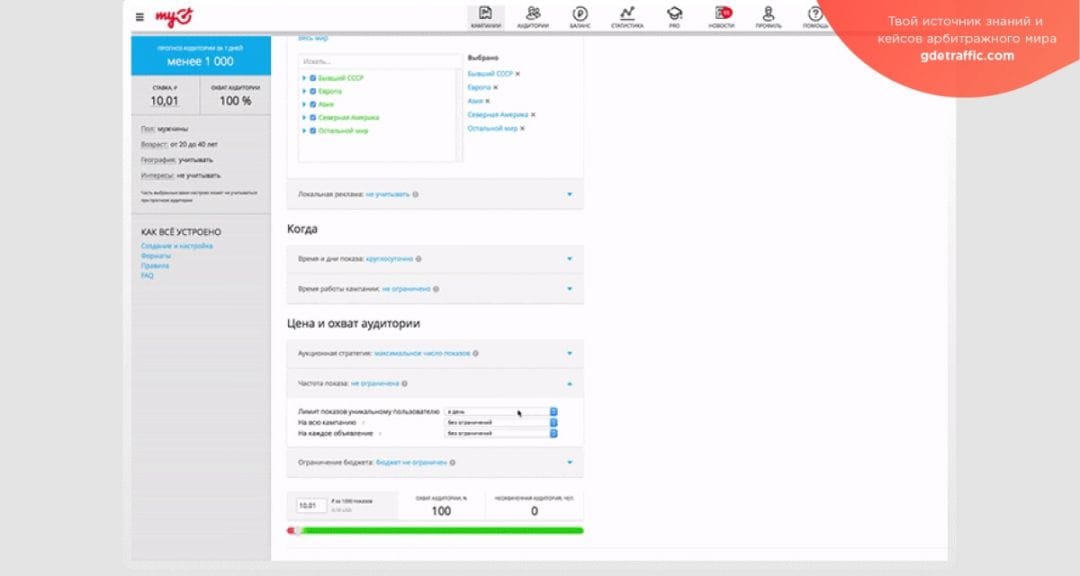This screenshot has height=576, width=1080.
Task: Open the Создание и настройка help link
Action: (177, 246)
